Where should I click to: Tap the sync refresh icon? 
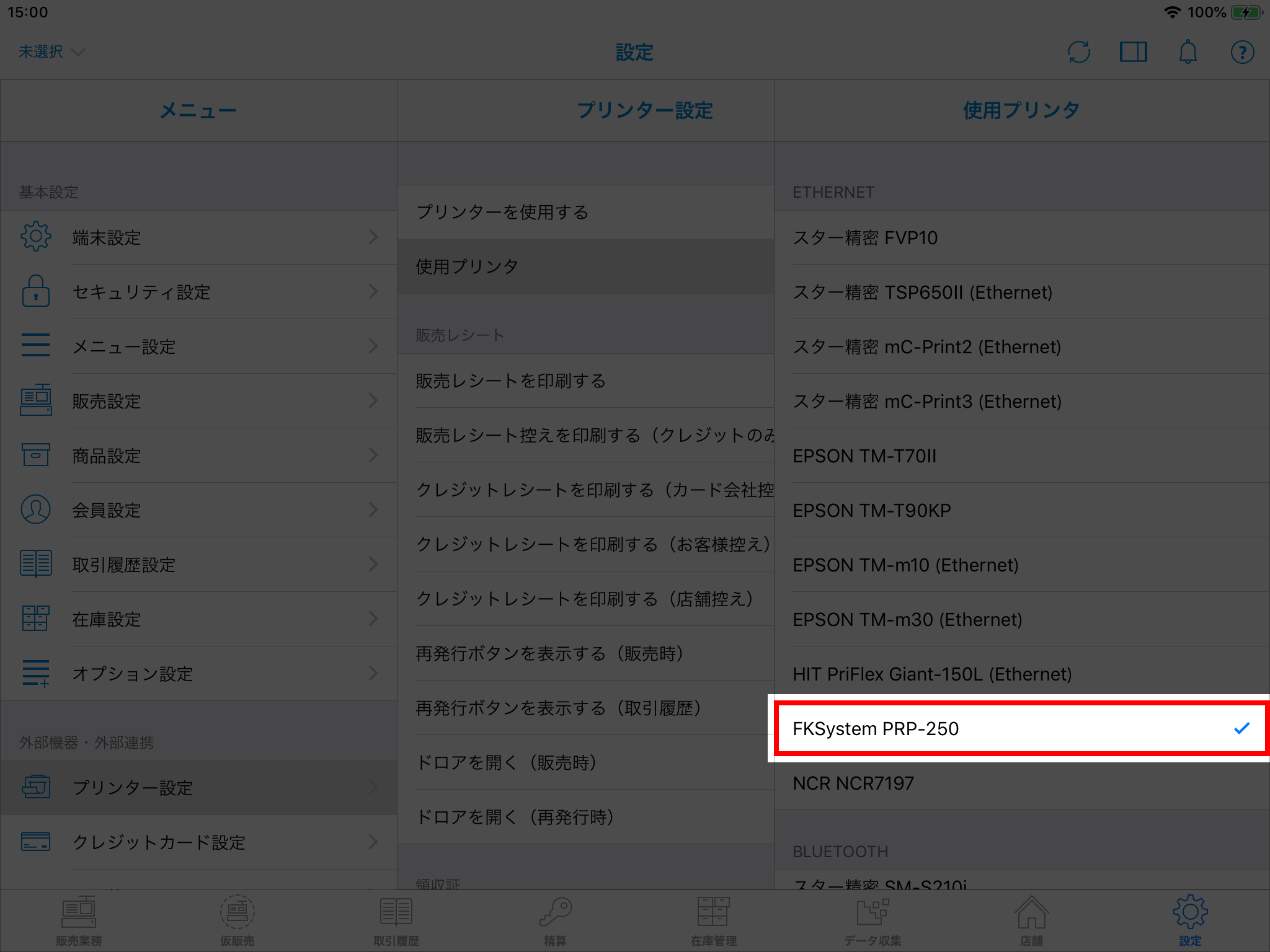click(1079, 52)
